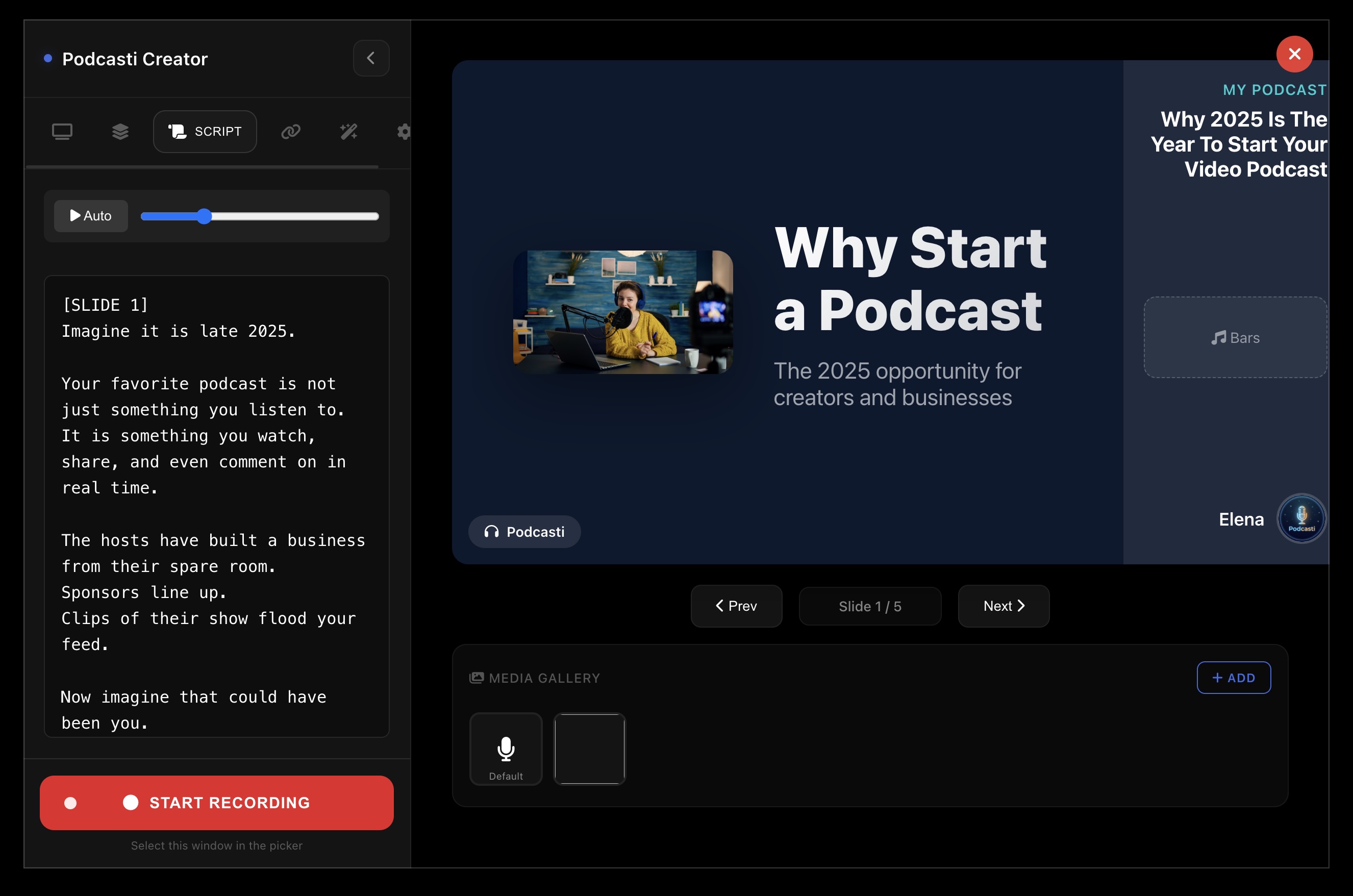This screenshot has width=1353, height=896.
Task: Open the settings gear in the toolbar
Action: click(x=405, y=132)
